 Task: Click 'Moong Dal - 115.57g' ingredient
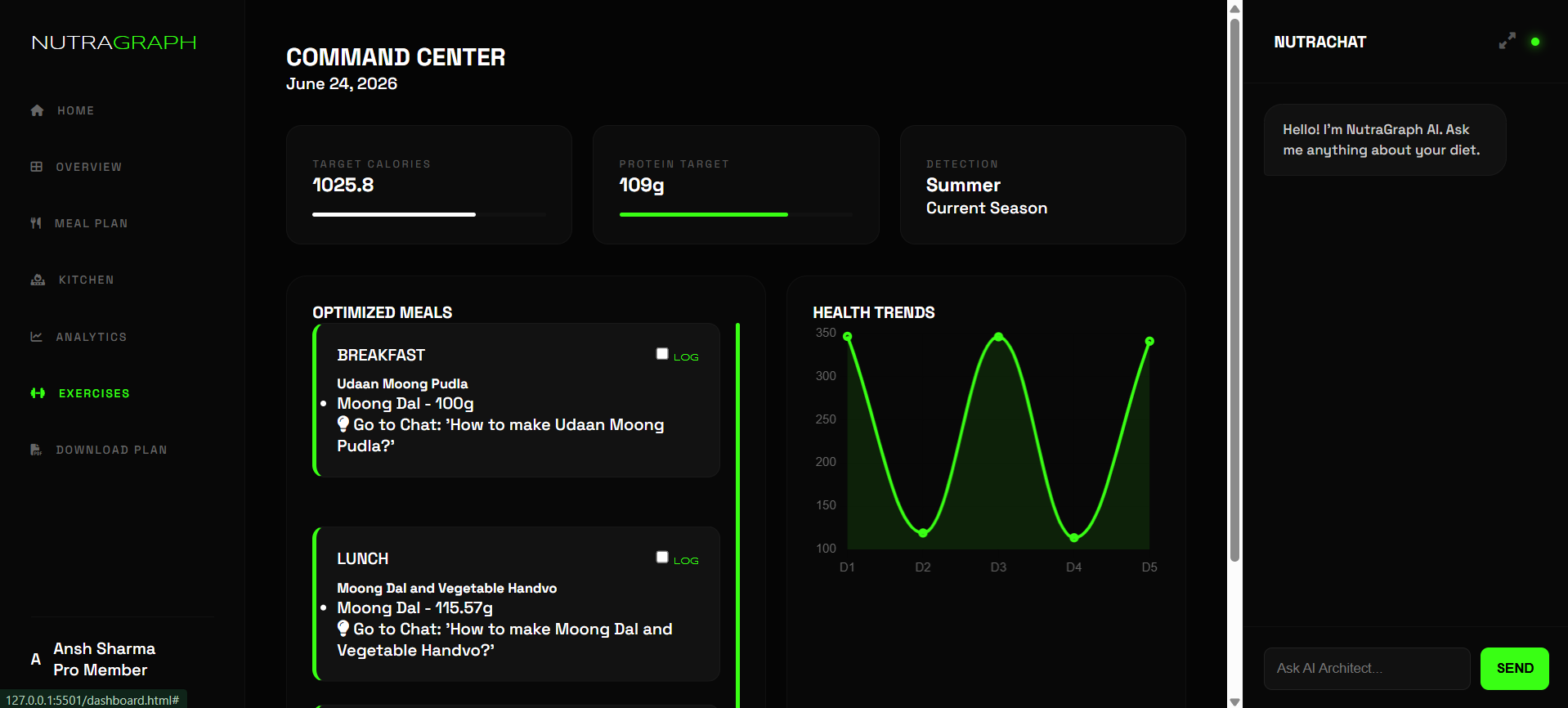[414, 608]
